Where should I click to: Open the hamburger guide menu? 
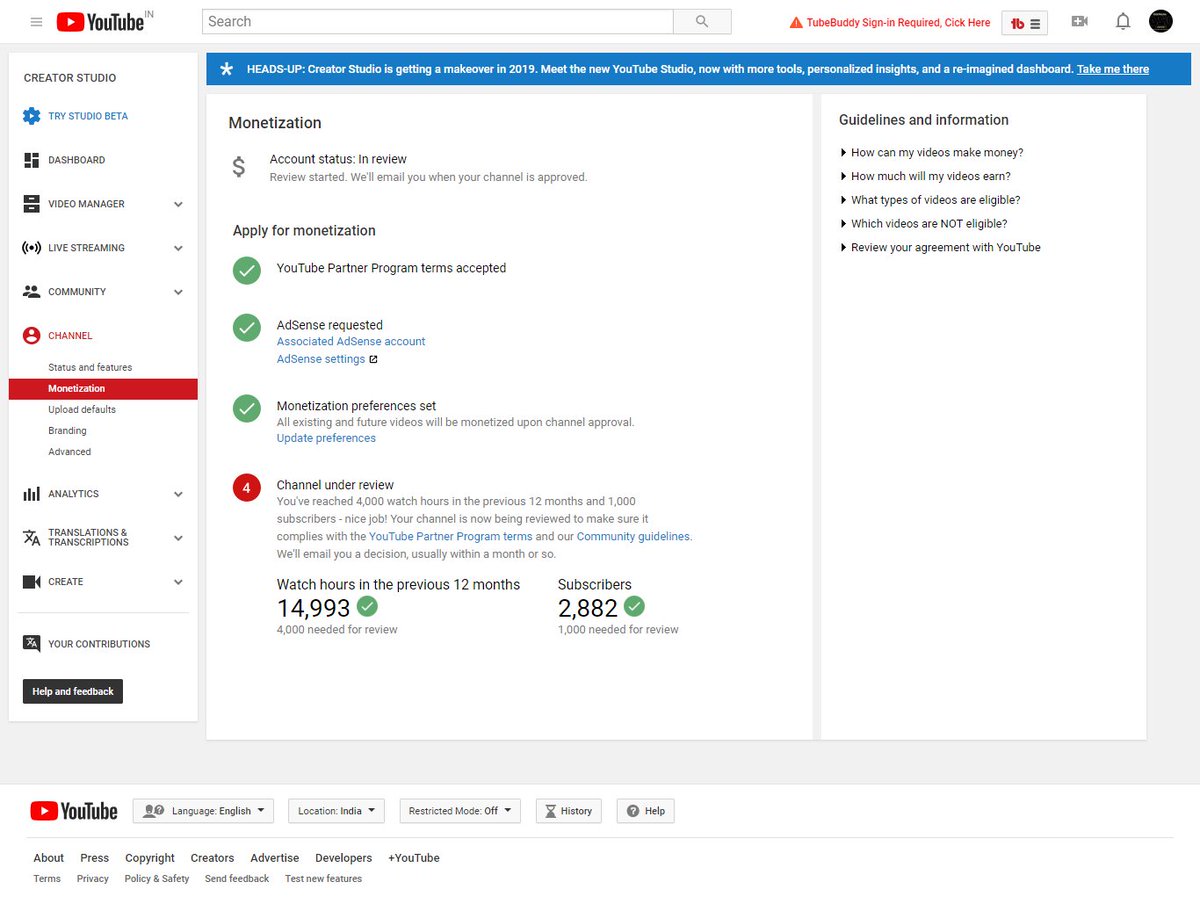37,22
